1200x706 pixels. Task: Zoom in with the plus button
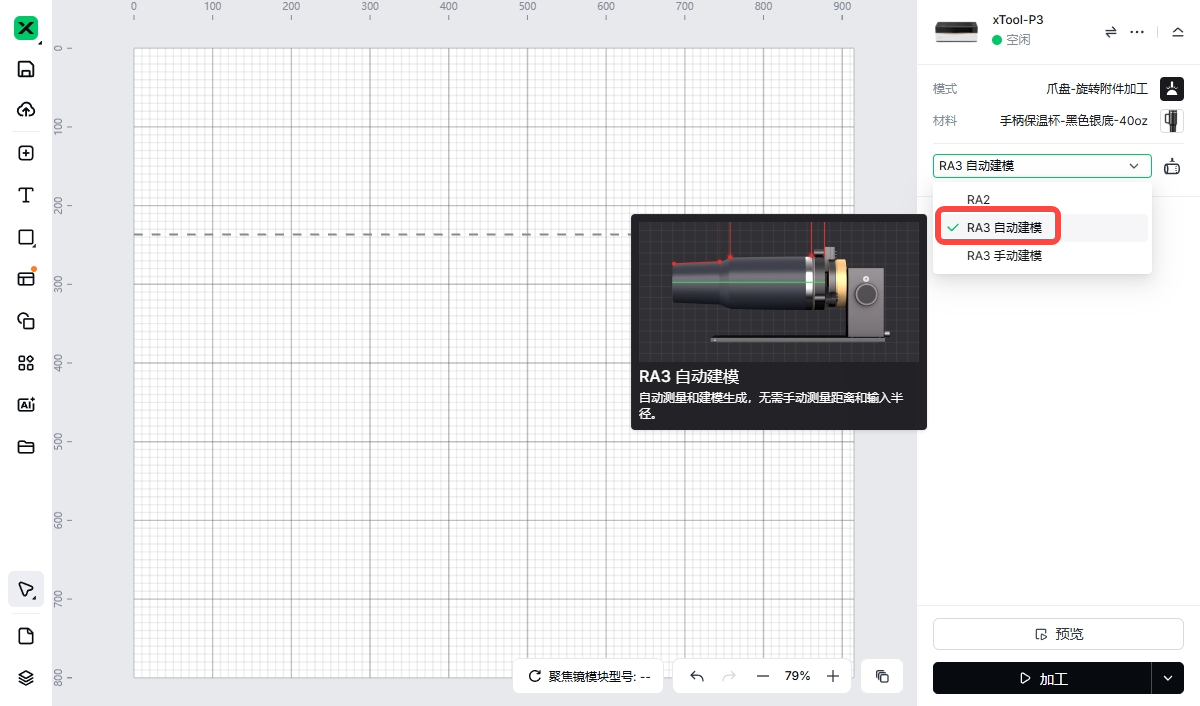click(x=833, y=677)
